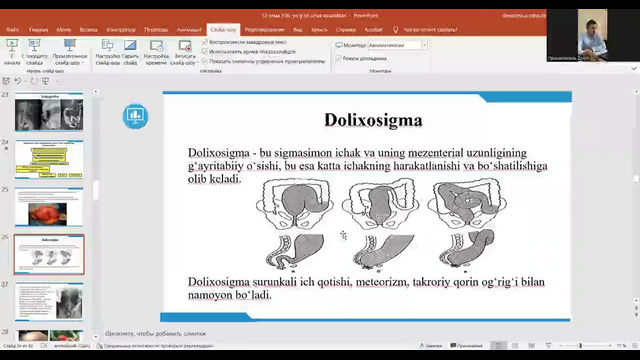Switch to Slide Sorter view icon
Screen dimensions: 640x360
[515, 346]
